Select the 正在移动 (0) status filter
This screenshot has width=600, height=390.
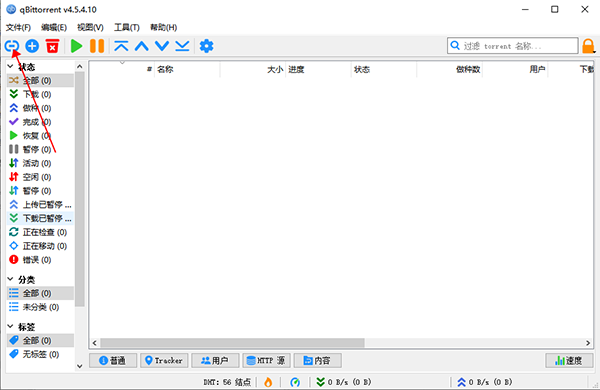tap(40, 246)
